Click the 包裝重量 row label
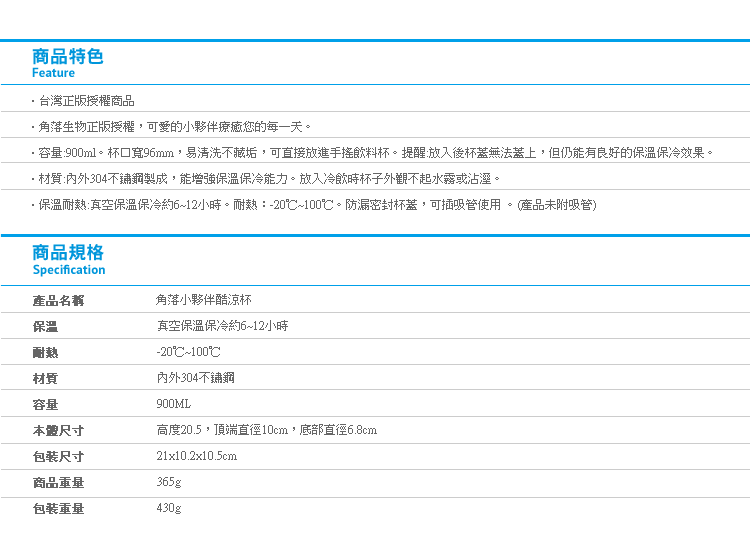750x535 pixels. click(x=58, y=508)
